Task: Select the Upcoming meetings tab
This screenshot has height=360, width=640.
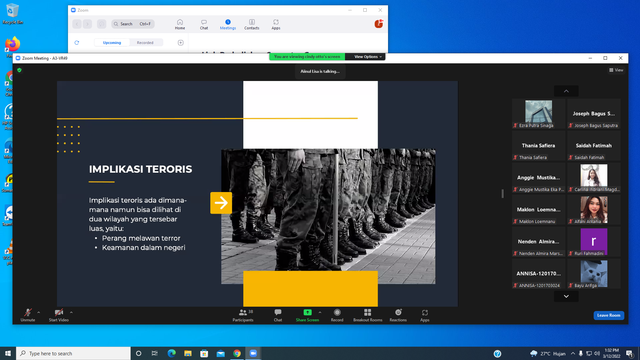Action: coord(112,42)
